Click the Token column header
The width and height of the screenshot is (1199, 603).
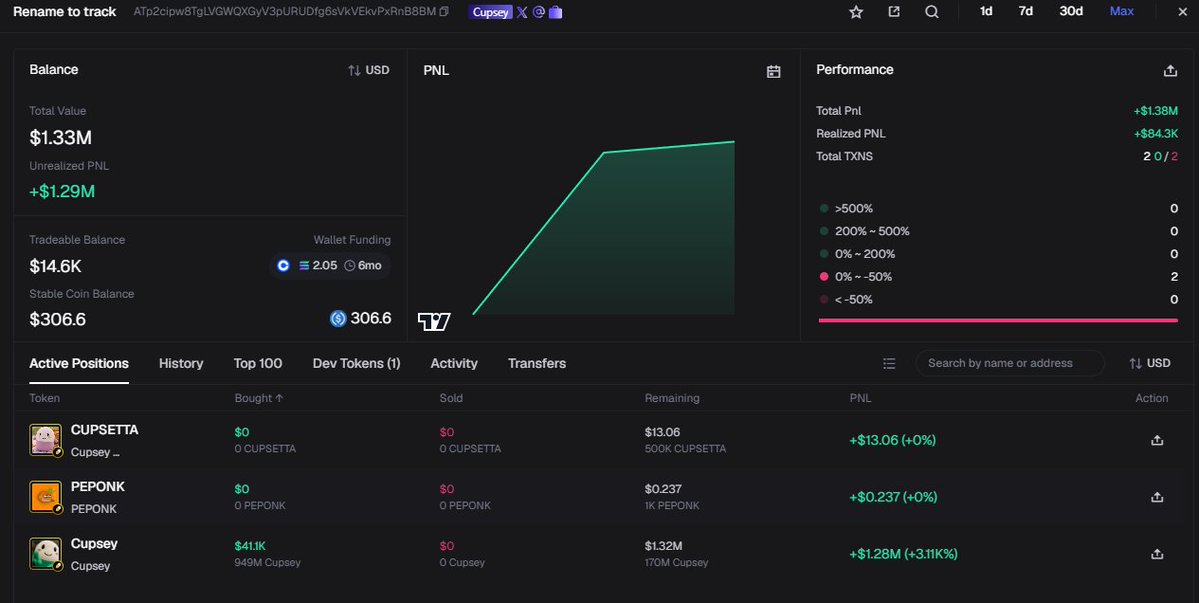(x=44, y=398)
